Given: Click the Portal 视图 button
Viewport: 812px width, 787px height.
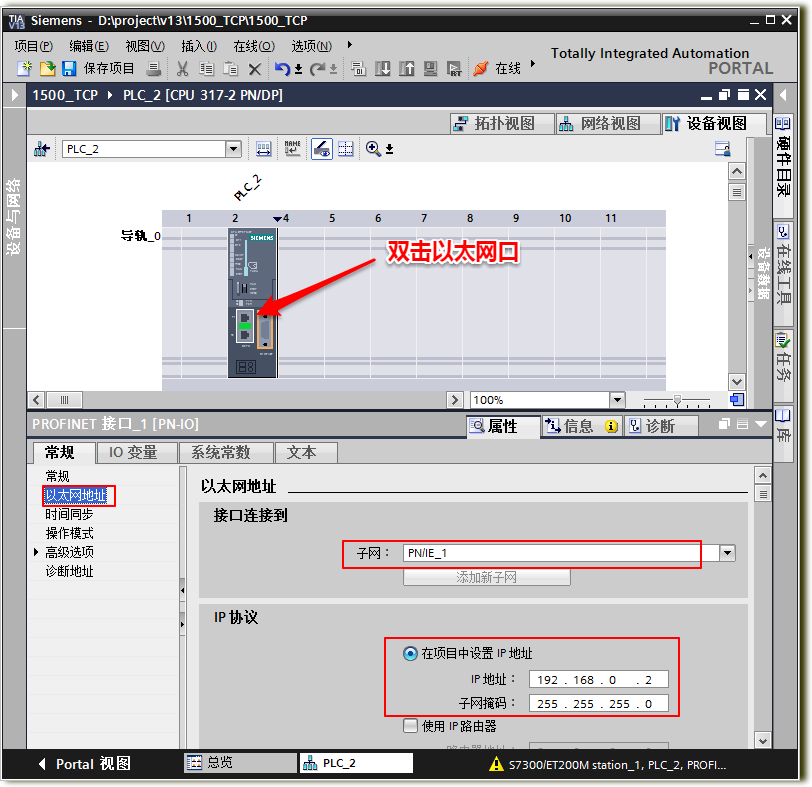Looking at the screenshot, I should click(x=85, y=764).
